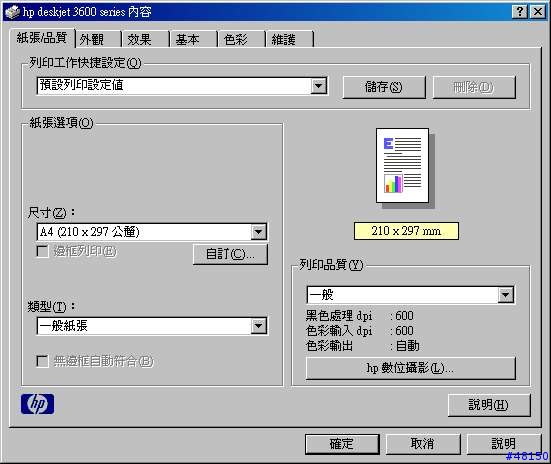
Task: Switch to the 維護 tab
Action: pyautogui.click(x=289, y=39)
